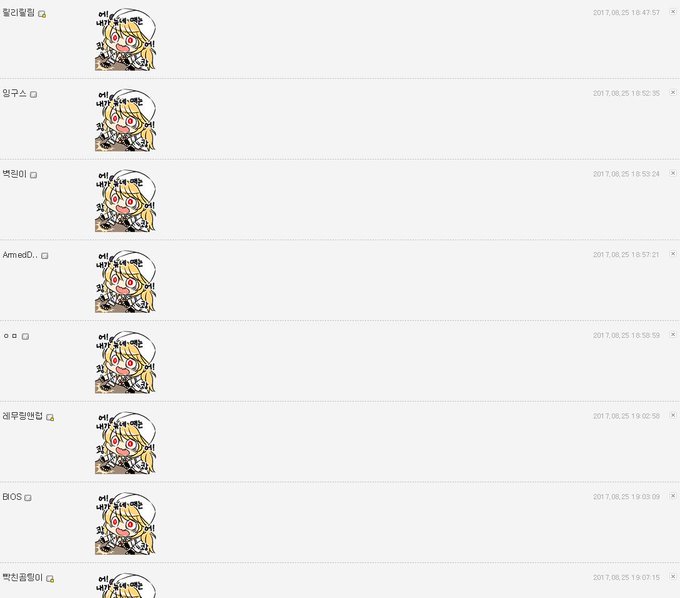
Task: Click the gallog icon beside BIOS
Action: 28,497
